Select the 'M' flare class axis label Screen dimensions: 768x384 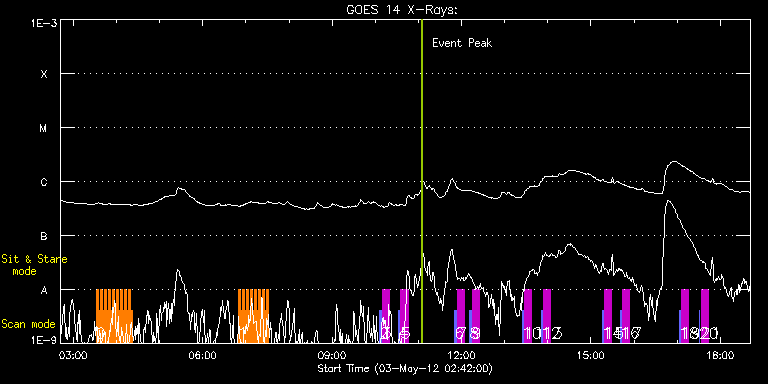click(44, 128)
